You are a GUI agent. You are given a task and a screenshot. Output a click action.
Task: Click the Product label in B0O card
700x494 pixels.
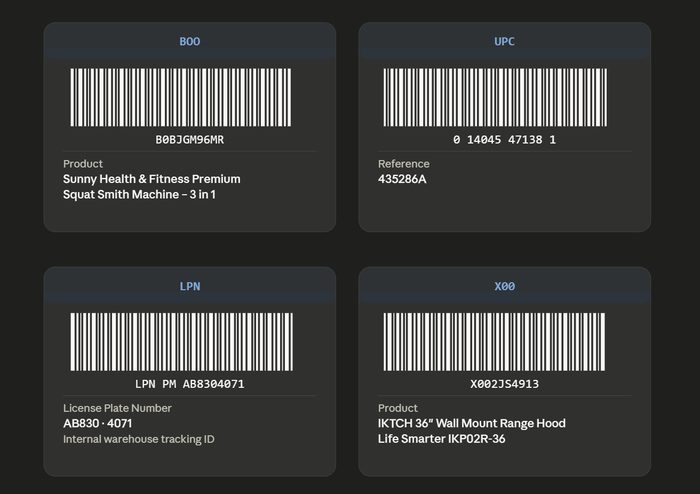[x=83, y=164]
